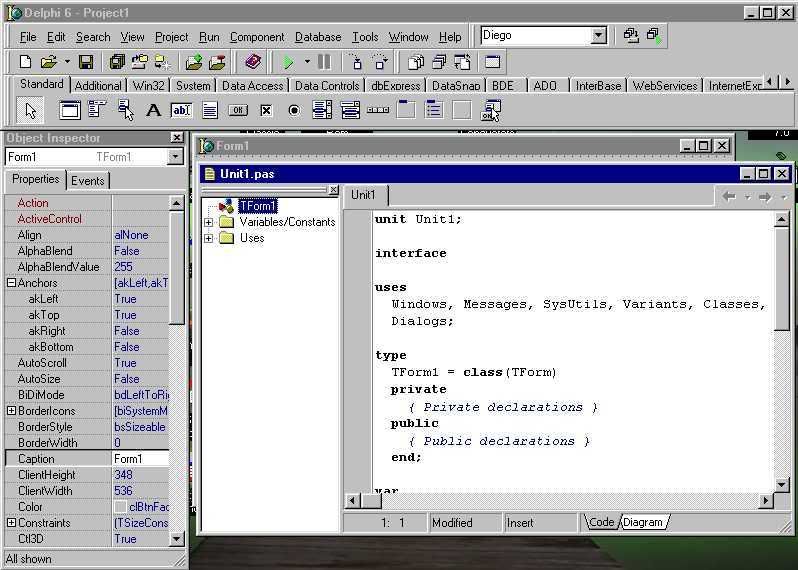Close the code explorer pane
This screenshot has height=570, width=798.
pos(333,189)
